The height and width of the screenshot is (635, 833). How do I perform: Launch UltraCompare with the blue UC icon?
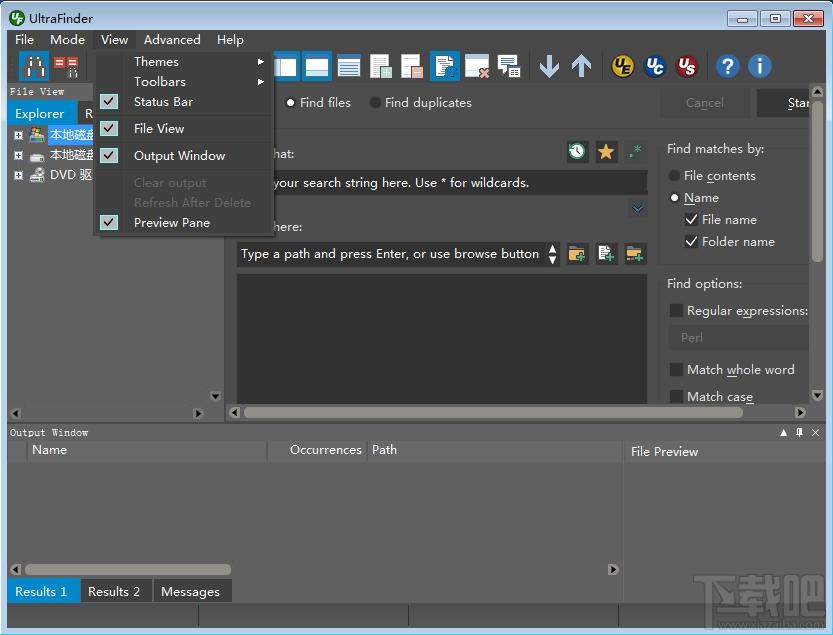pos(655,66)
